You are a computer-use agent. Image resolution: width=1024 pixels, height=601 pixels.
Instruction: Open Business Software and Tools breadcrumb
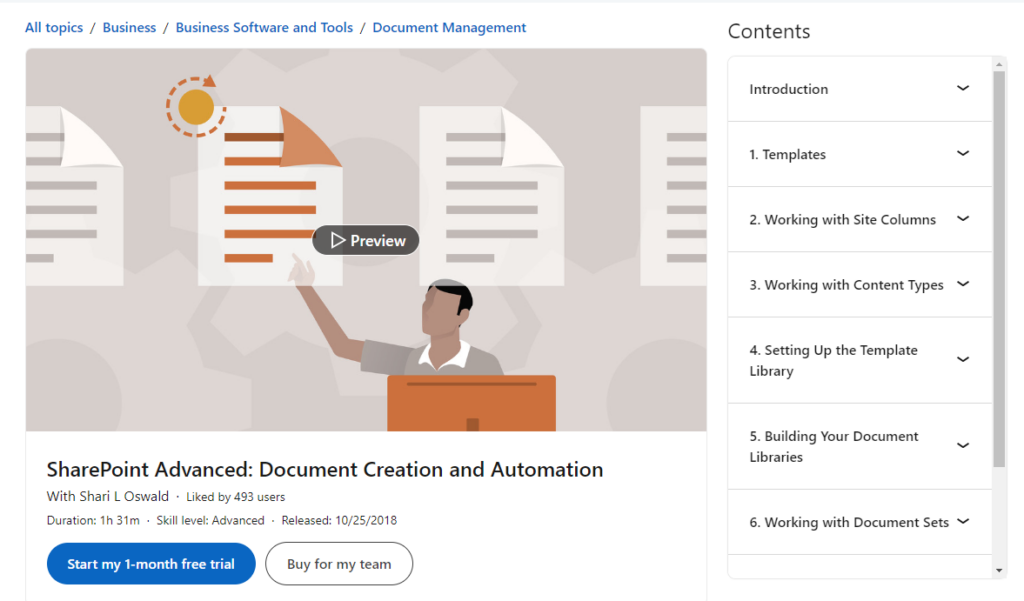coord(264,27)
